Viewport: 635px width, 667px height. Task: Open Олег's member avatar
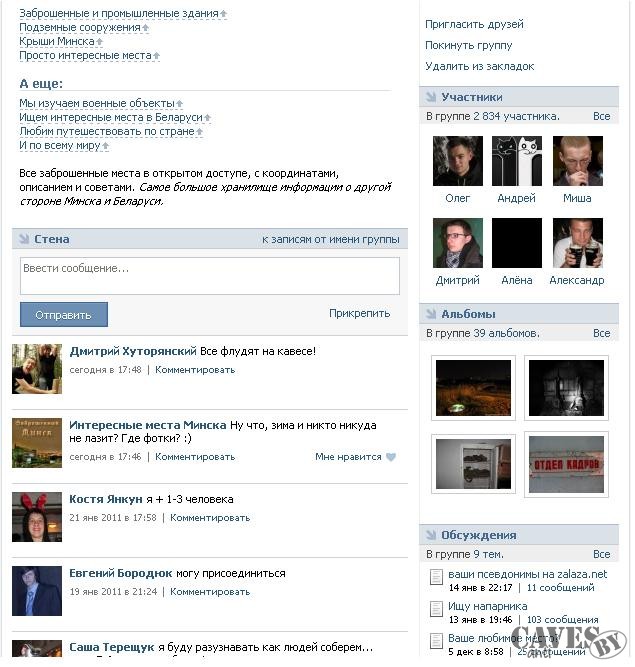coord(459,162)
